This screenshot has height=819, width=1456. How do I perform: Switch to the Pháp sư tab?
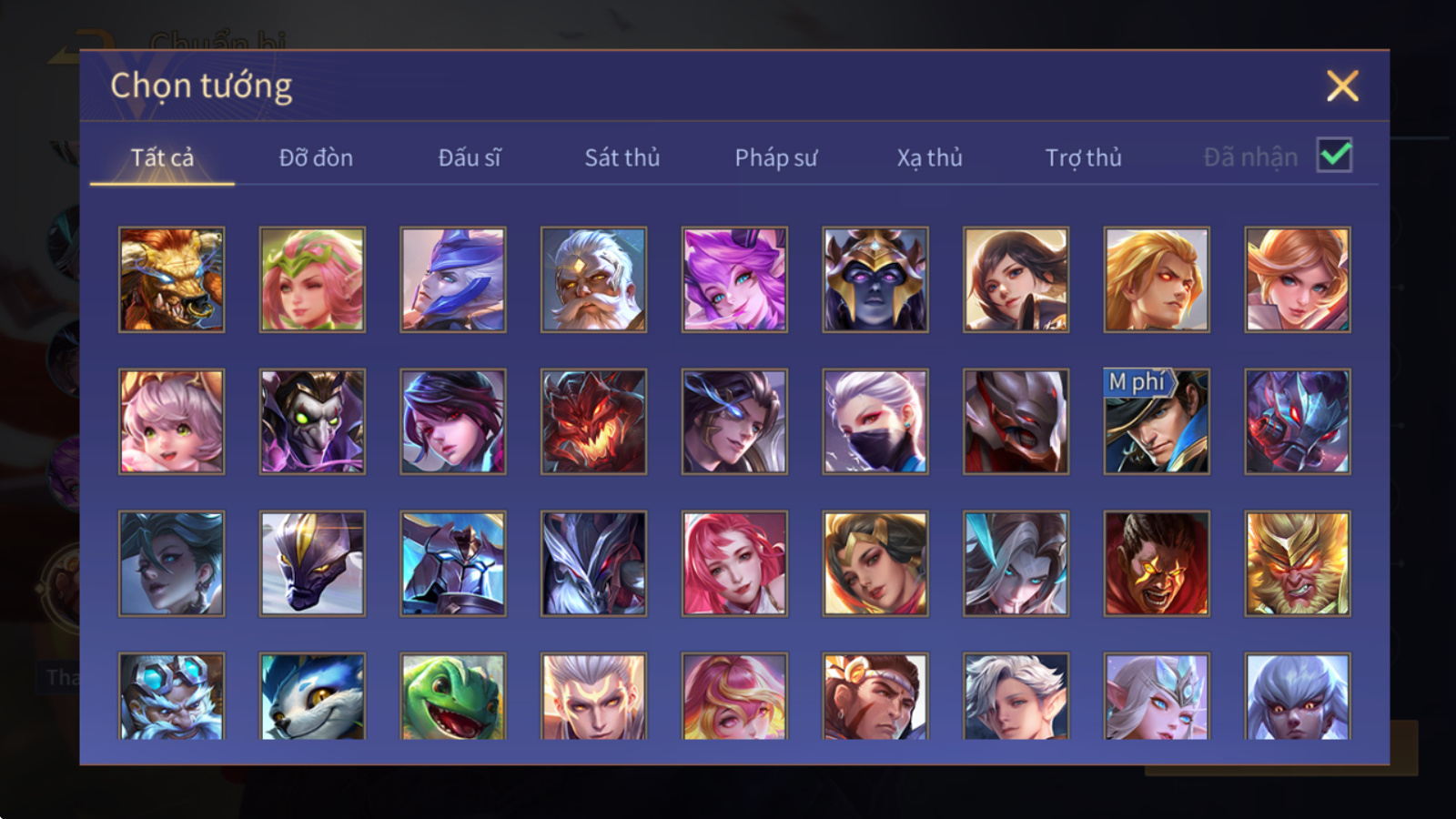point(776,157)
